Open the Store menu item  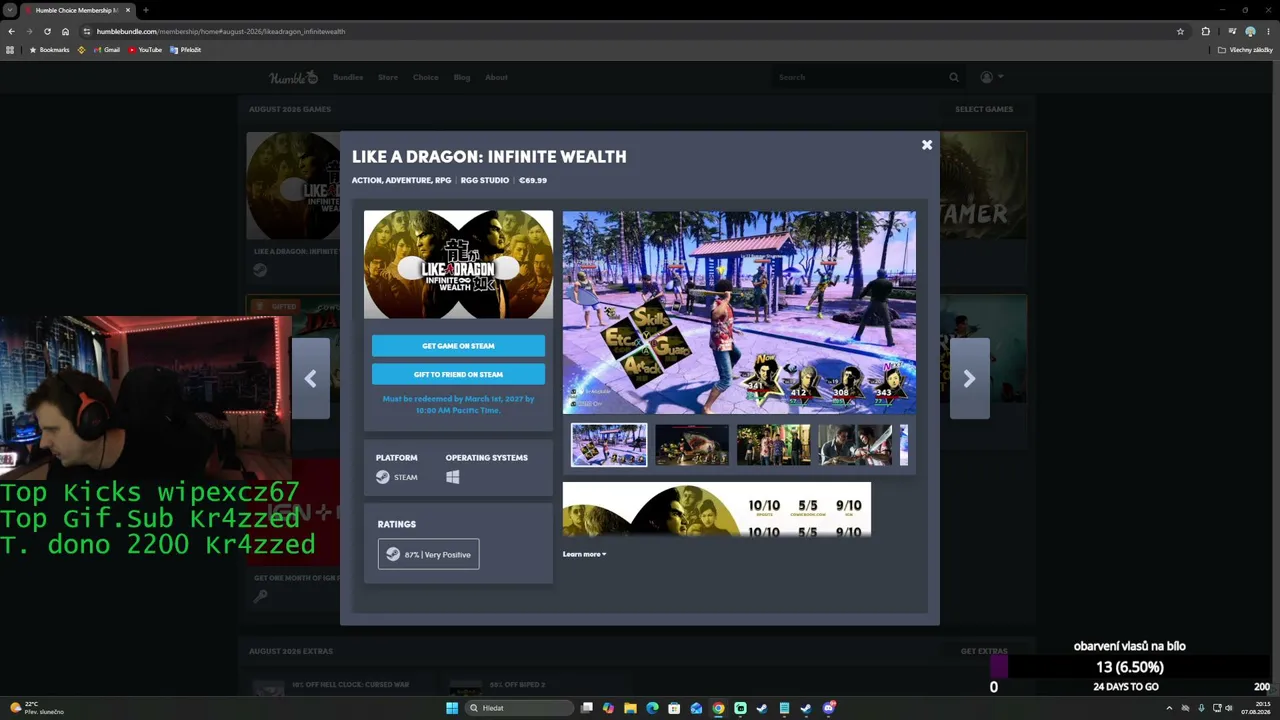pos(388,77)
